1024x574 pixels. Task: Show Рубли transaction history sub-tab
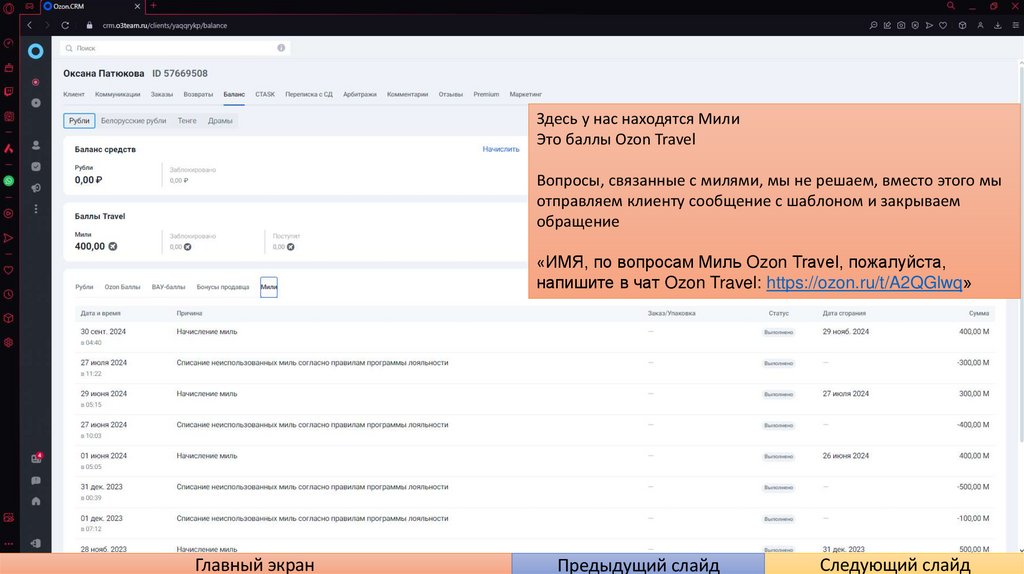(x=84, y=287)
